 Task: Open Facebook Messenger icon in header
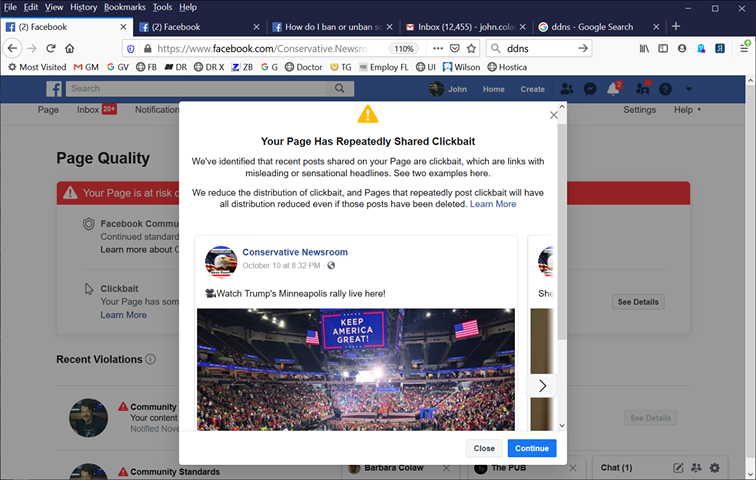pyautogui.click(x=591, y=89)
